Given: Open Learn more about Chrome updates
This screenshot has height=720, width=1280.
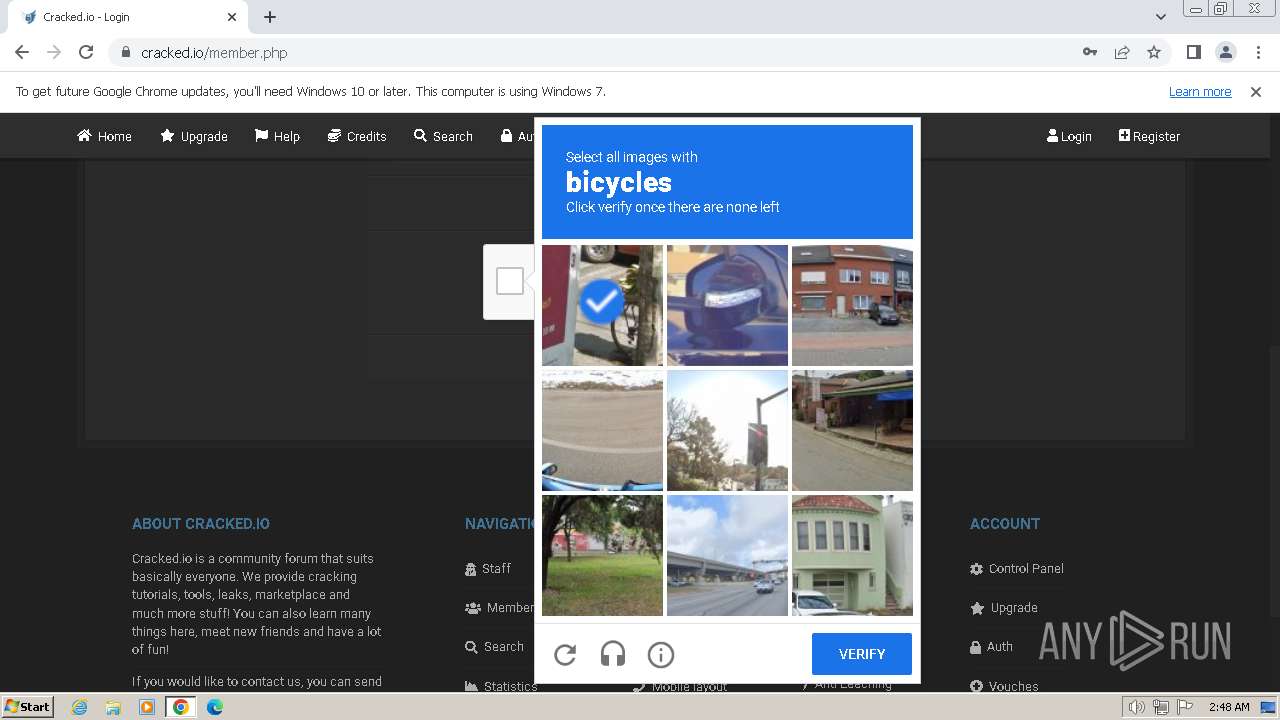Looking at the screenshot, I should coord(1200,91).
